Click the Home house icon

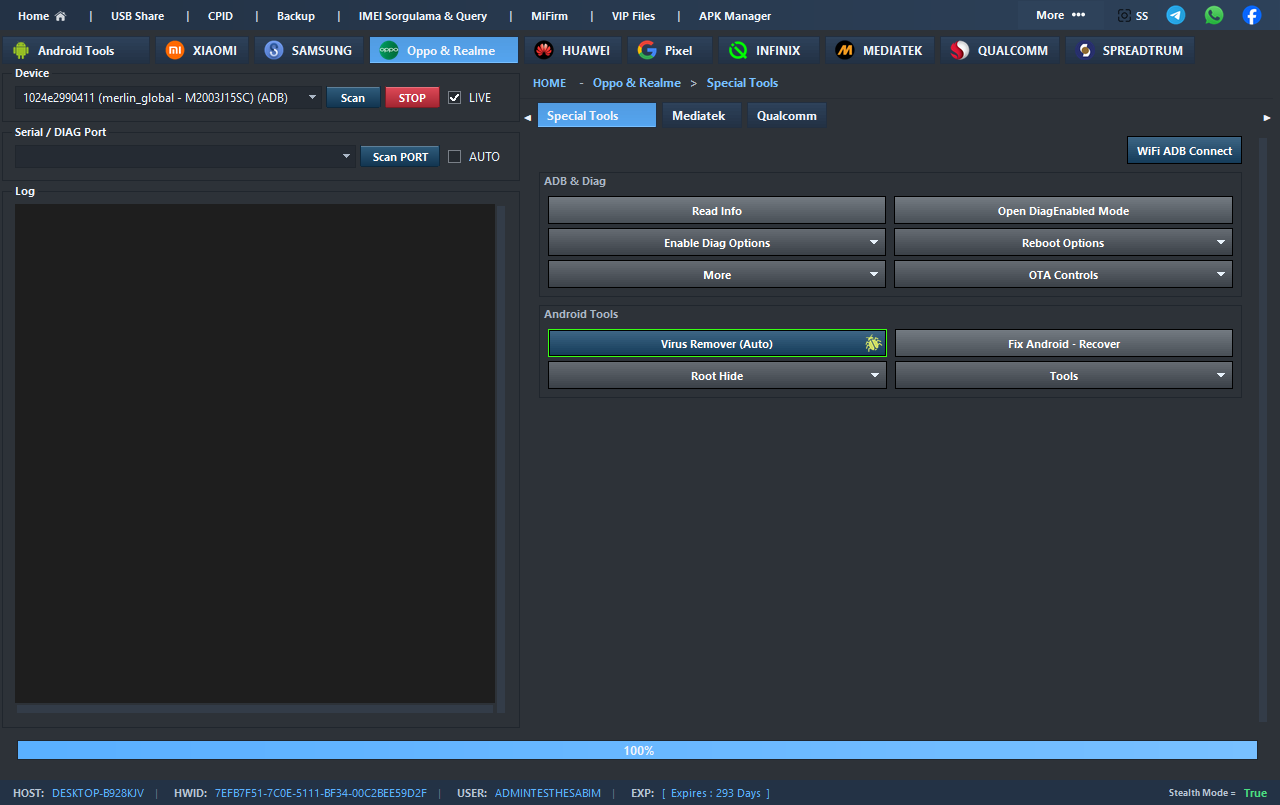(61, 16)
